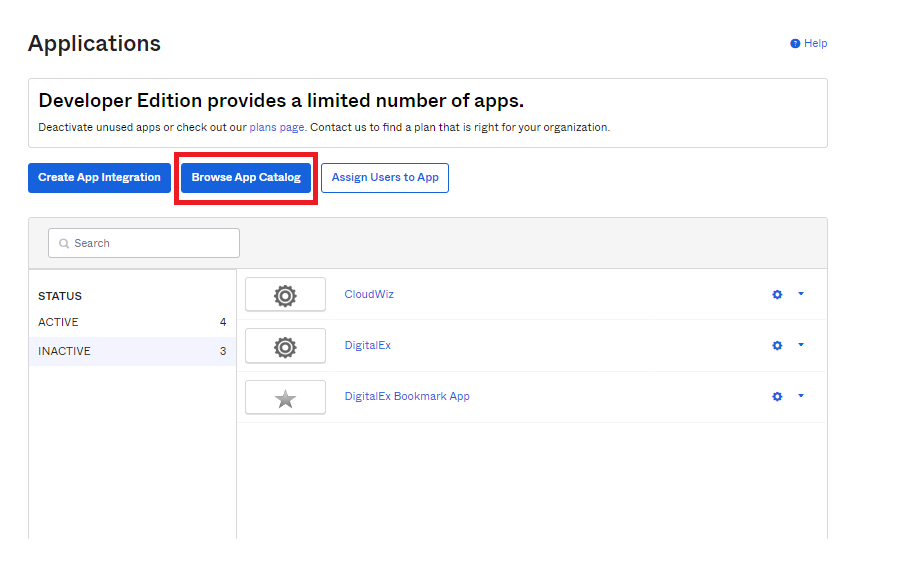The height and width of the screenshot is (570, 902).
Task: Click the Help question mark icon
Action: click(x=795, y=44)
